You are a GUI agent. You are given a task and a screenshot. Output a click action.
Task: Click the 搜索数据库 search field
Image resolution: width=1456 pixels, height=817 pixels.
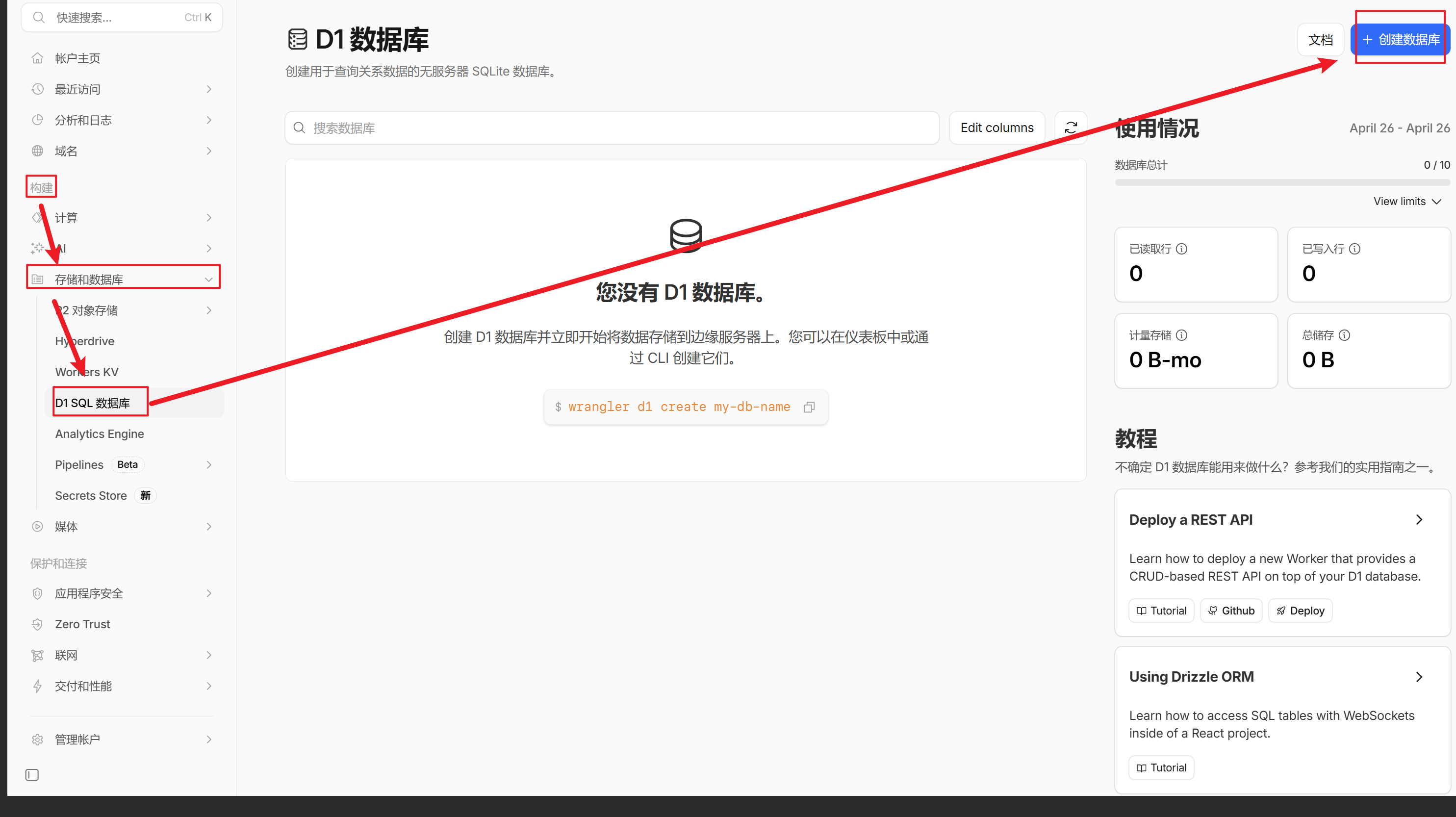[612, 128]
